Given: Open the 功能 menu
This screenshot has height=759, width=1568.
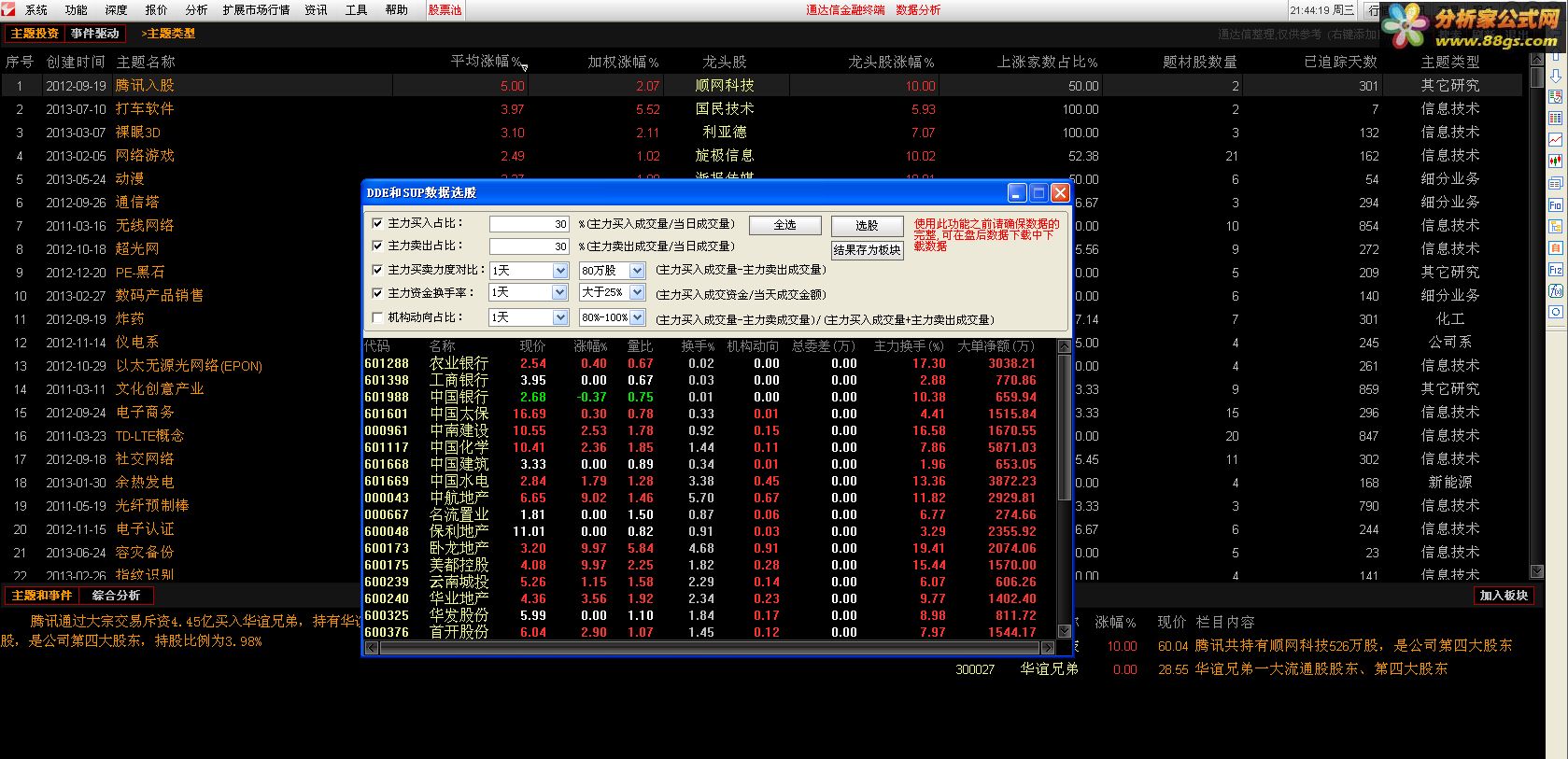Looking at the screenshot, I should click(77, 10).
